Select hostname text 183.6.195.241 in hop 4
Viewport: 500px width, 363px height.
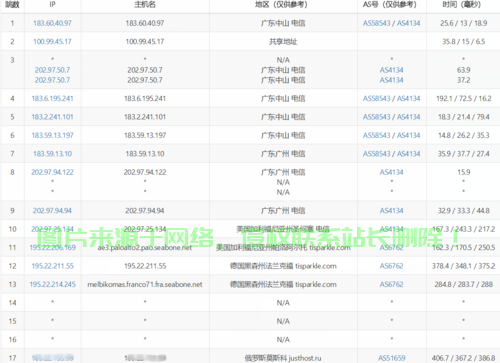[145, 98]
